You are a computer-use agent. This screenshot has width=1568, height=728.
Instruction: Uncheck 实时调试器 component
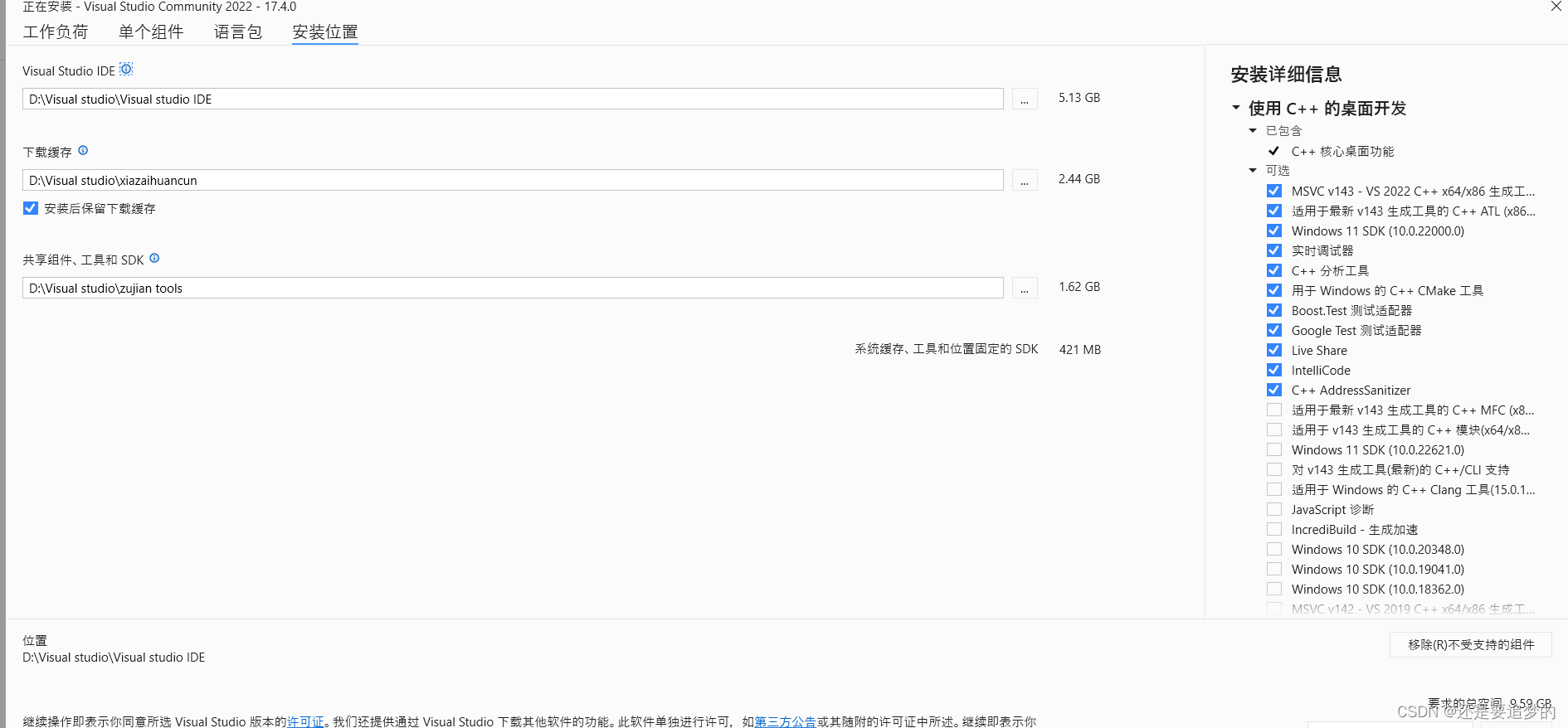click(x=1274, y=250)
